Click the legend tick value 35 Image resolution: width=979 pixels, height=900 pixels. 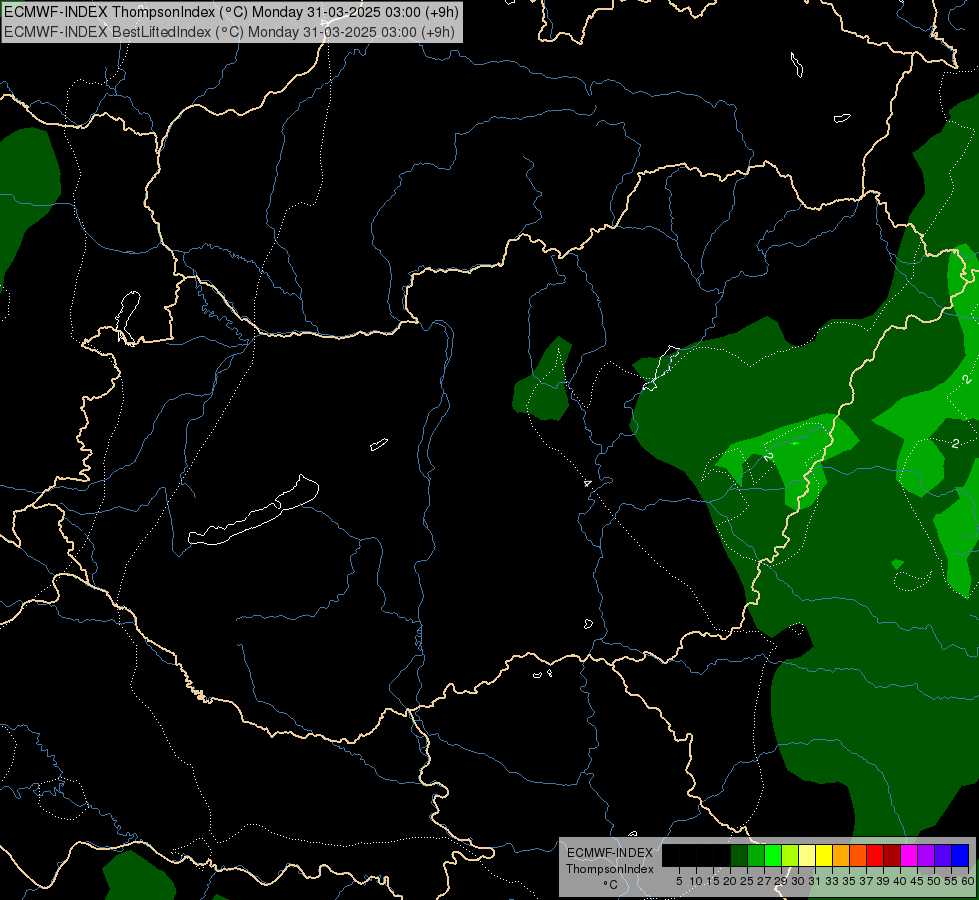(849, 881)
